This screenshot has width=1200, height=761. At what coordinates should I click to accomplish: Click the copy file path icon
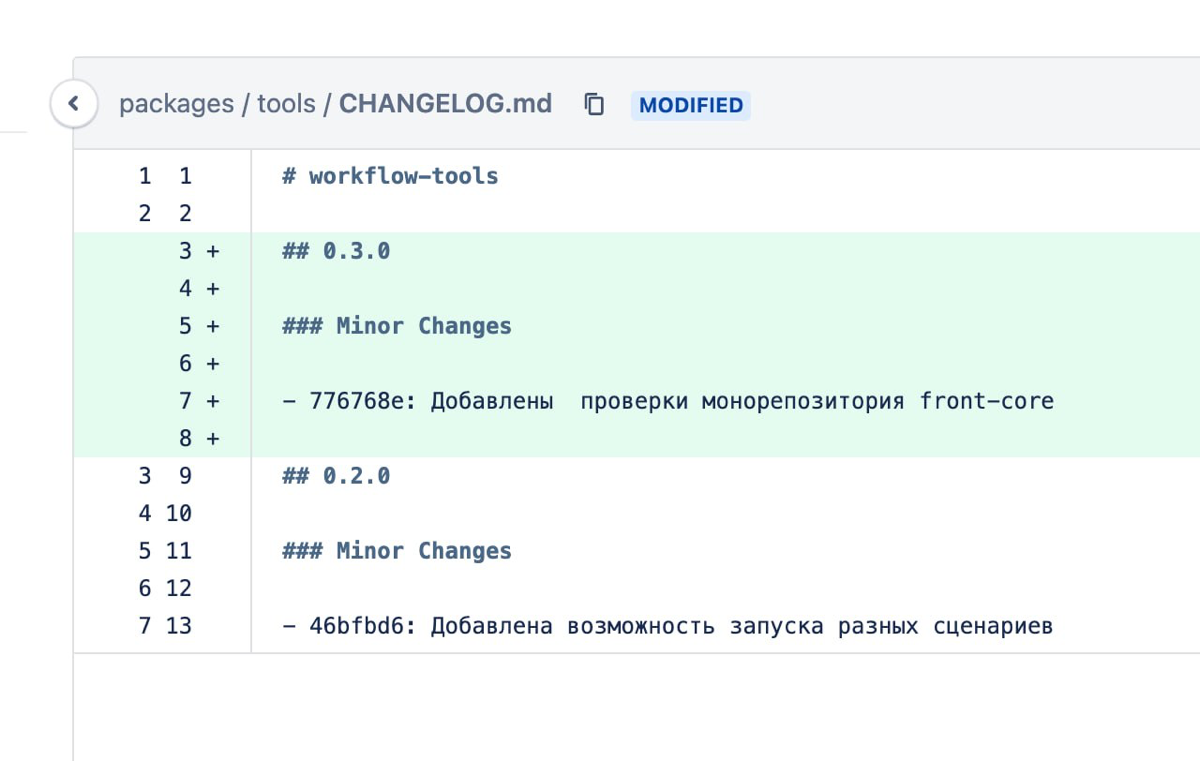pos(594,103)
